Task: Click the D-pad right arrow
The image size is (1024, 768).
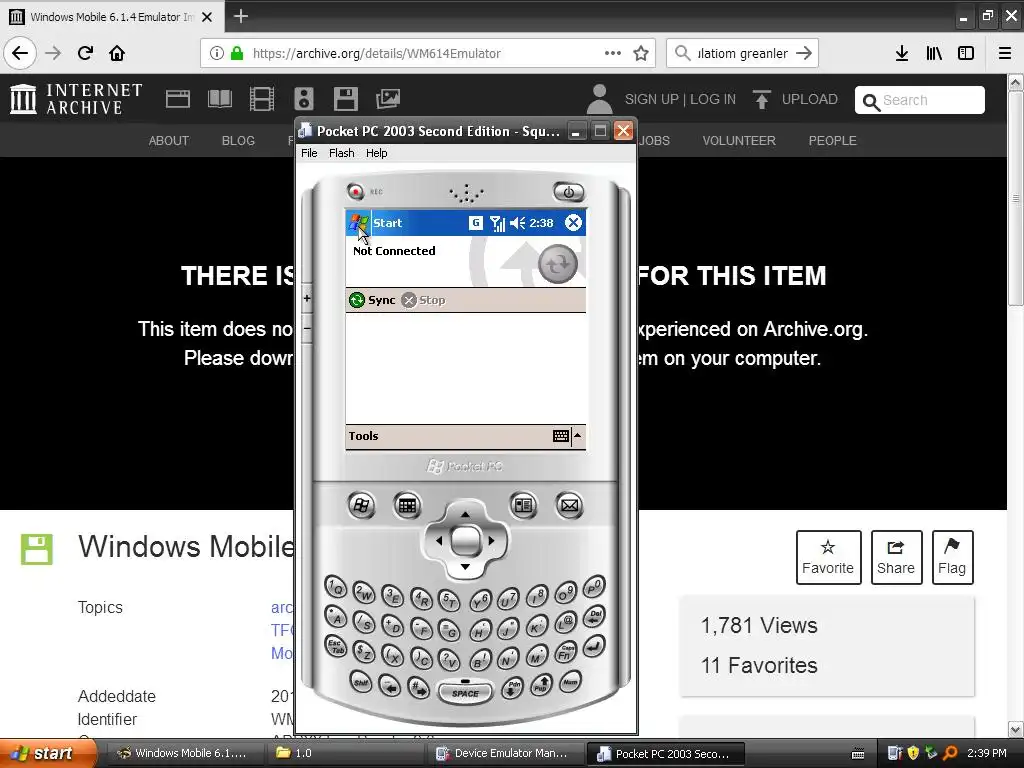Action: [492, 540]
